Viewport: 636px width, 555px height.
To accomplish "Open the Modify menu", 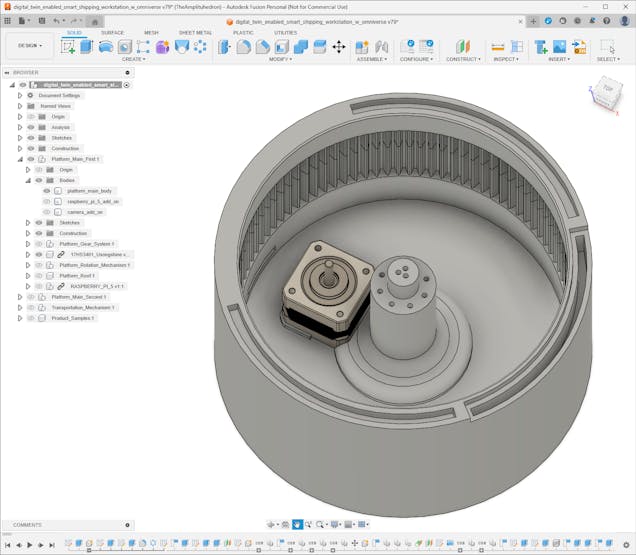I will (x=281, y=59).
